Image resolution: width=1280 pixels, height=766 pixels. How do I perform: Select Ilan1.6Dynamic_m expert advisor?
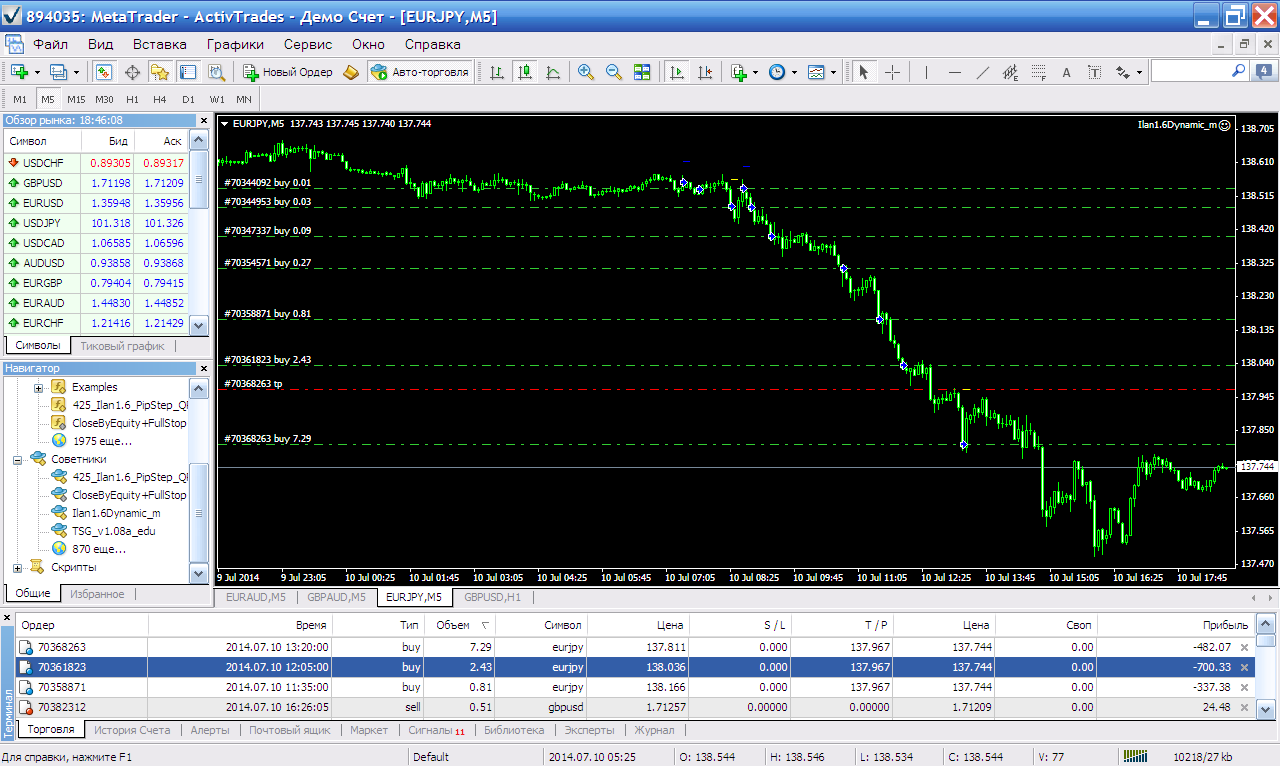click(x=116, y=513)
